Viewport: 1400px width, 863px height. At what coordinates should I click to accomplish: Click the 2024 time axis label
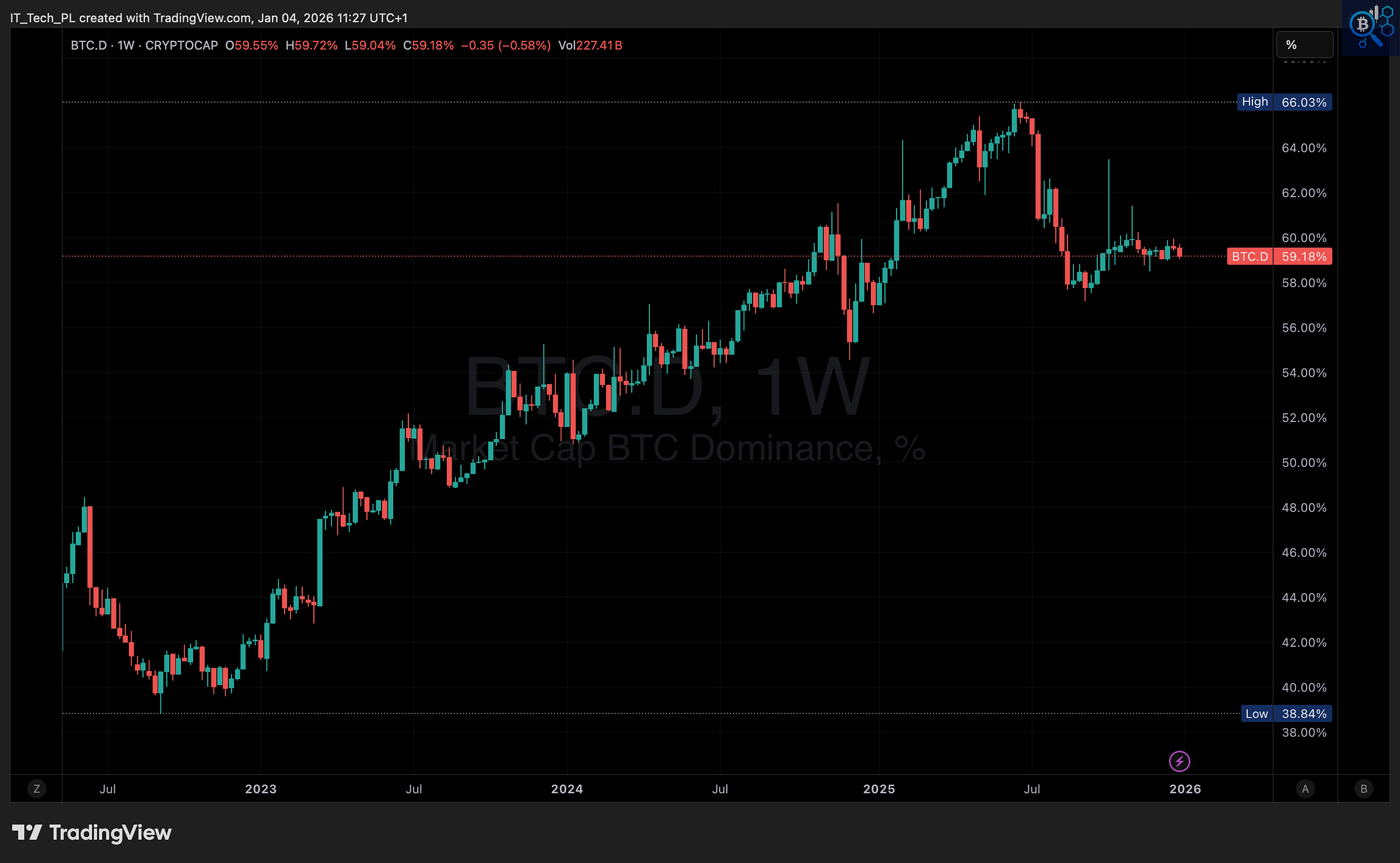click(x=566, y=789)
